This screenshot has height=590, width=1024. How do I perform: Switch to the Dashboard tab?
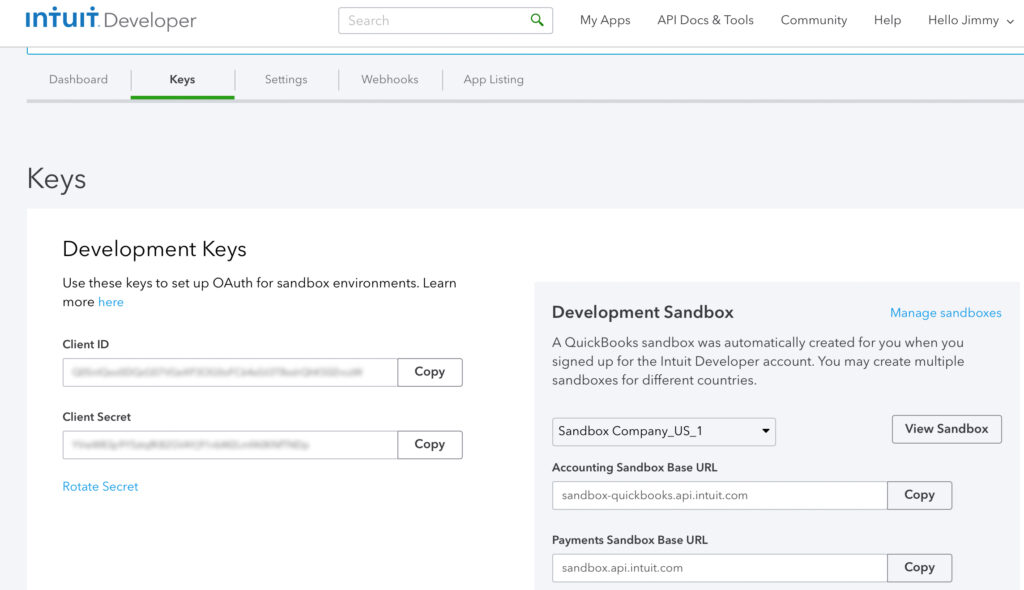(x=78, y=80)
